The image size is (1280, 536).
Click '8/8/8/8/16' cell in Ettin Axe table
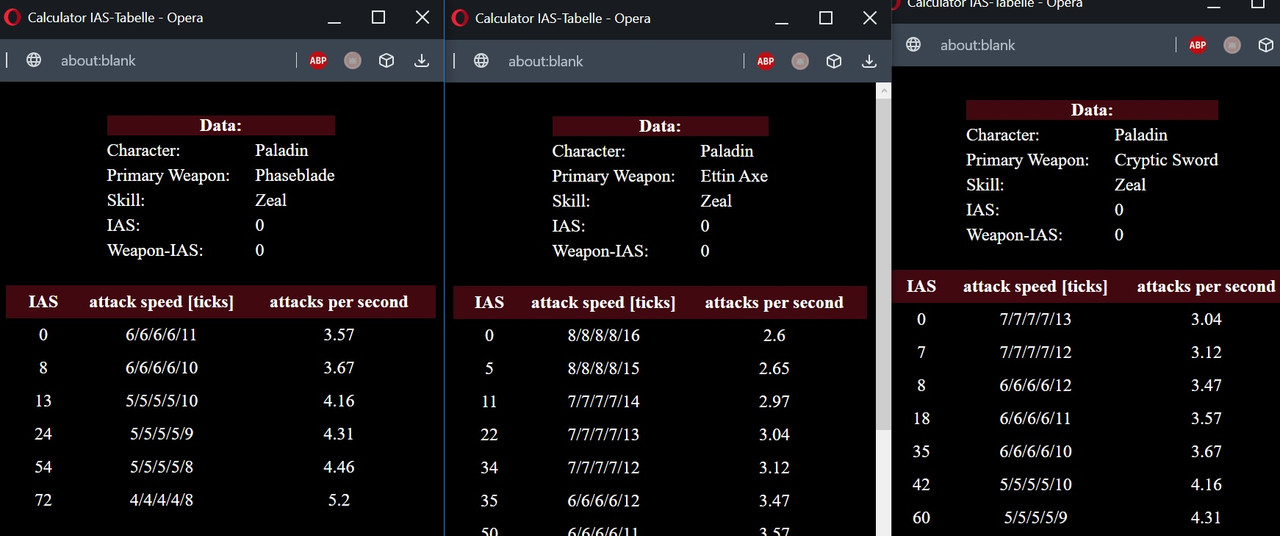603,336
